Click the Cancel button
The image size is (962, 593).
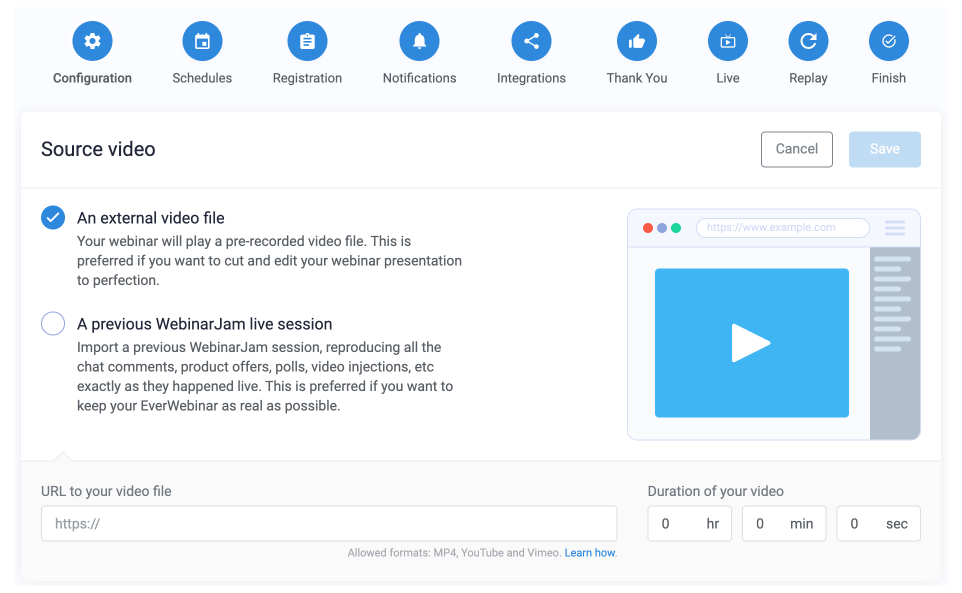(796, 149)
